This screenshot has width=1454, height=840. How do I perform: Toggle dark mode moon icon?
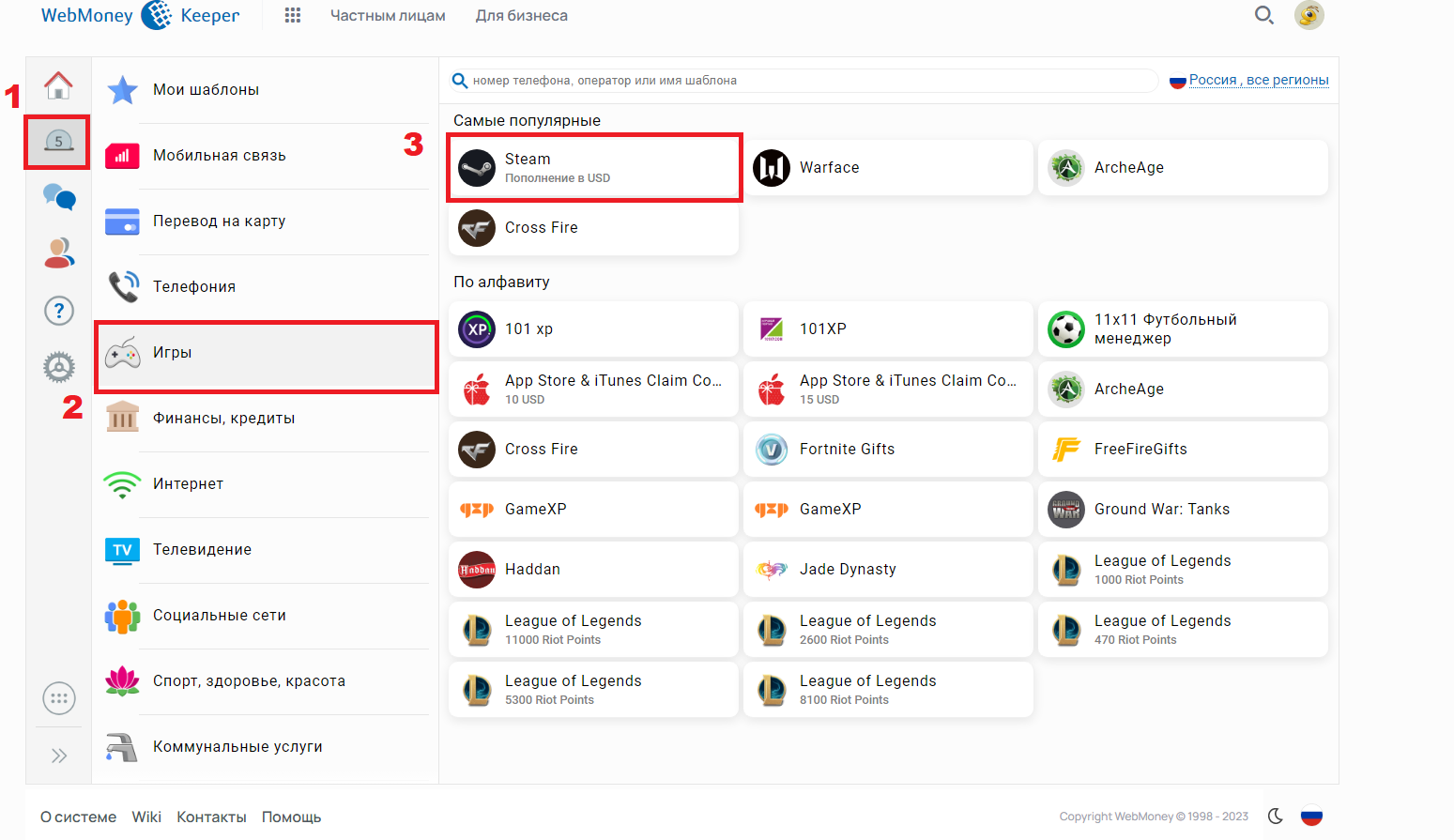pos(1275,817)
